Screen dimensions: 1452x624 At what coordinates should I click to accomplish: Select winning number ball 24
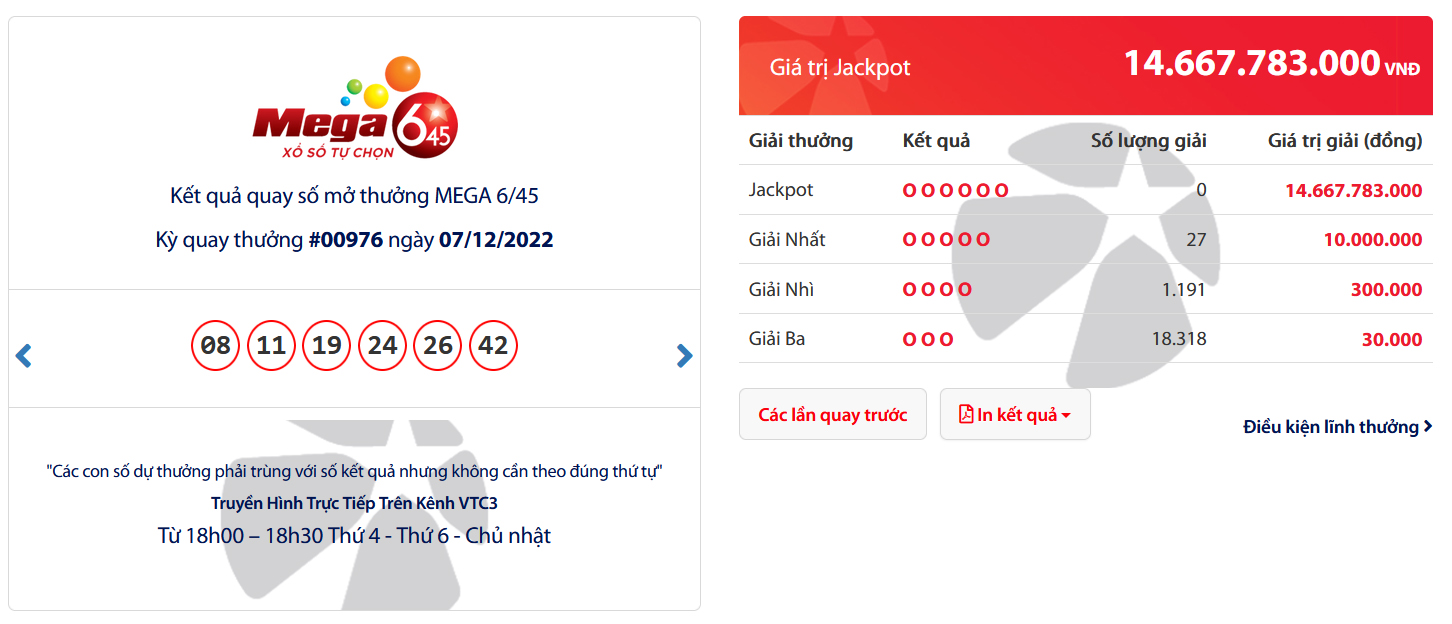[x=383, y=346]
